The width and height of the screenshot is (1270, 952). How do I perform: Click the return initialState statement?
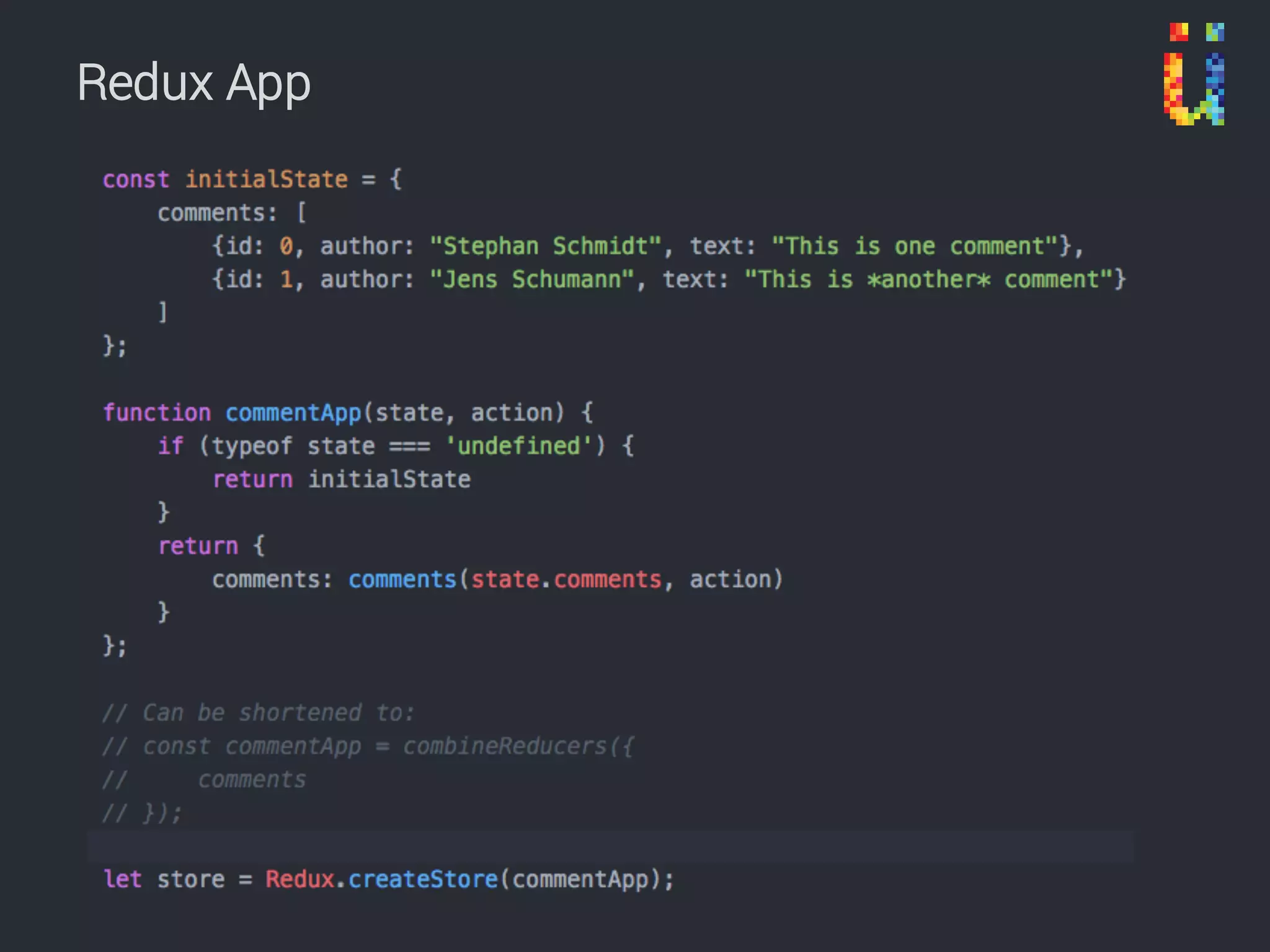341,480
